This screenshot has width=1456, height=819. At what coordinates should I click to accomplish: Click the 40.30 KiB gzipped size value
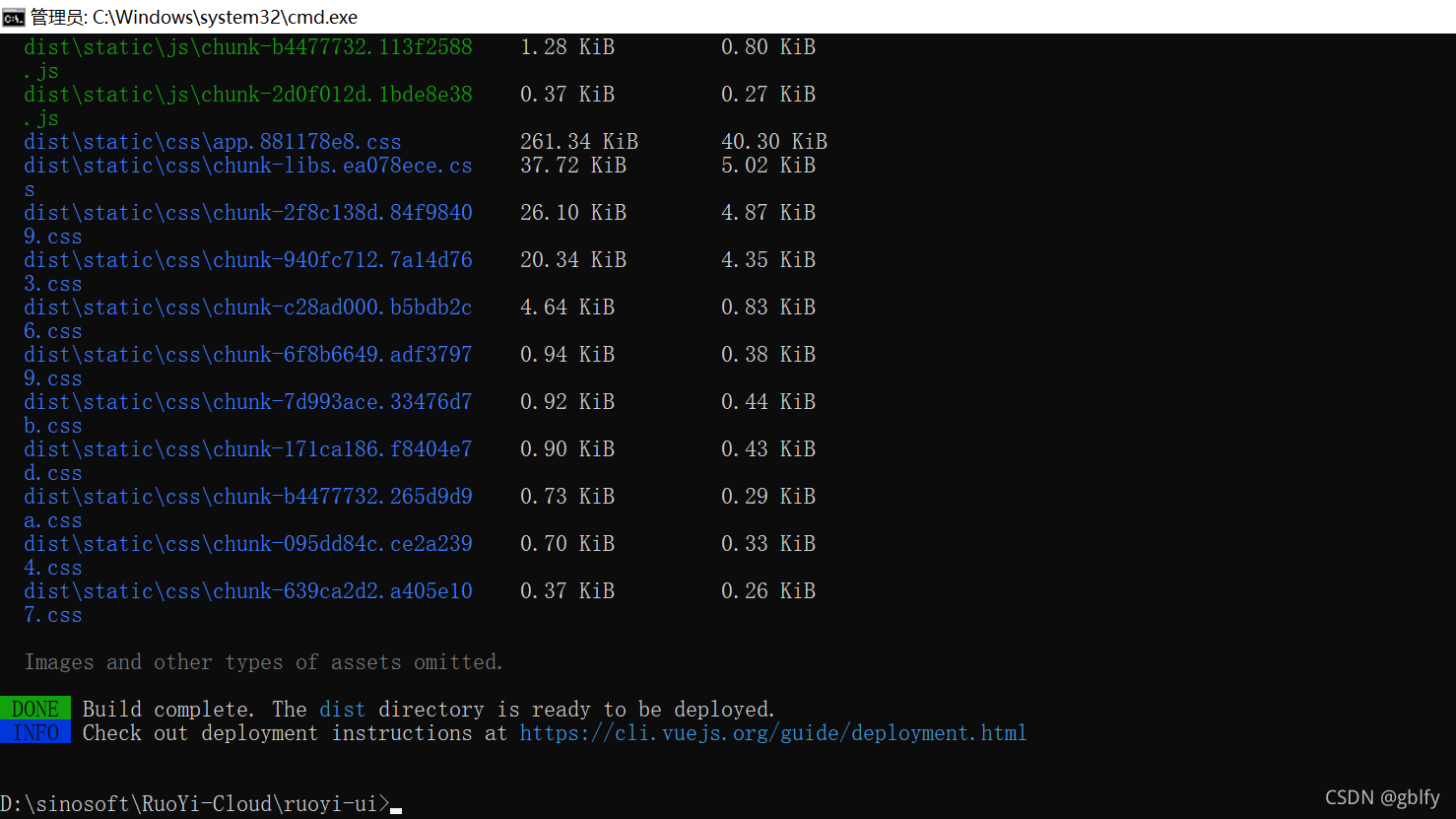pos(774,142)
